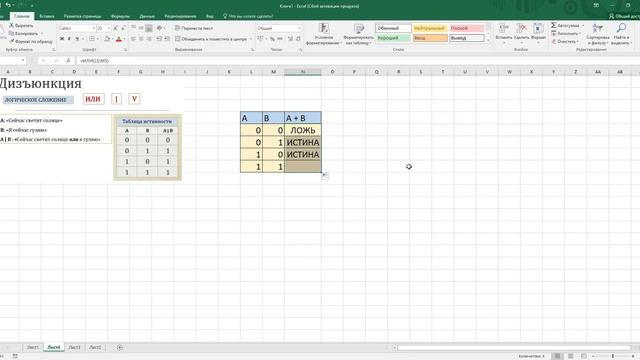Click the AutoSum (Автосумма) sigma icon

click(x=553, y=25)
